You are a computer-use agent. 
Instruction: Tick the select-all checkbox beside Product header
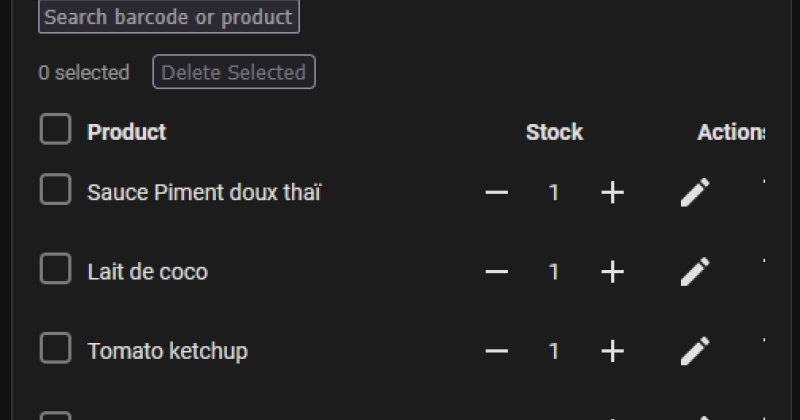point(56,129)
